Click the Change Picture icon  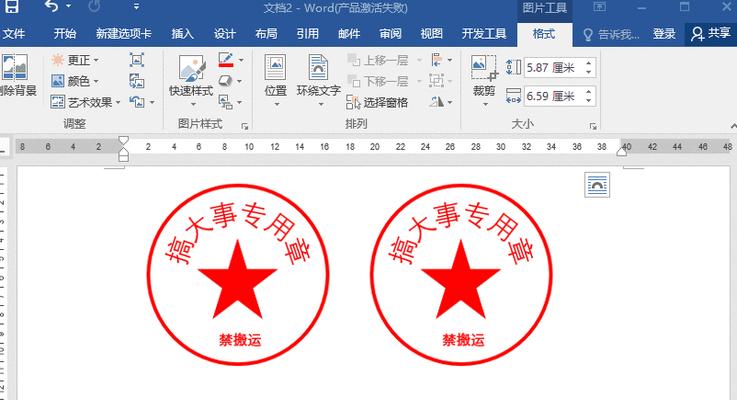coord(137,81)
